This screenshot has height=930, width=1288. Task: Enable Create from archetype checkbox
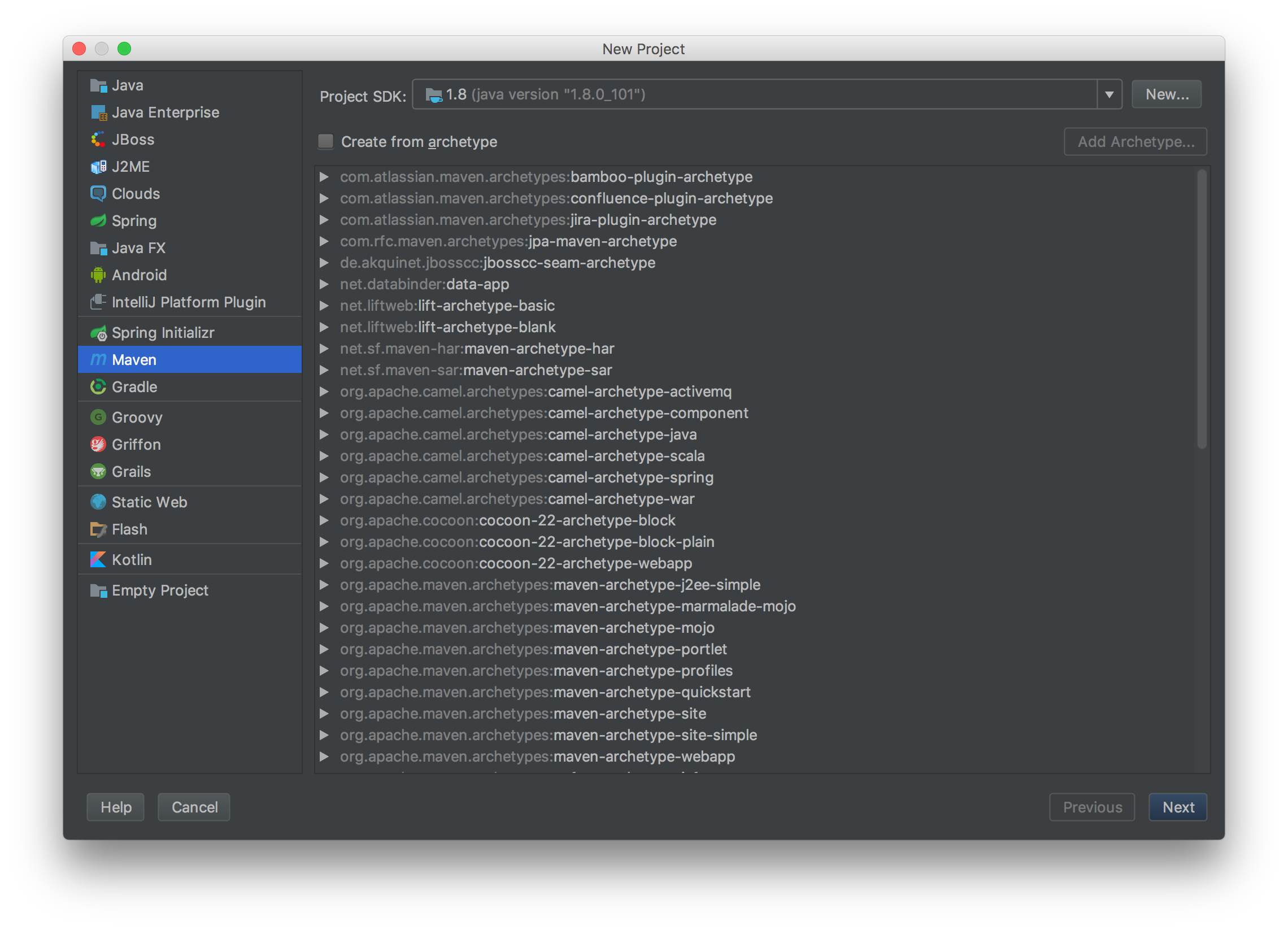pos(325,141)
